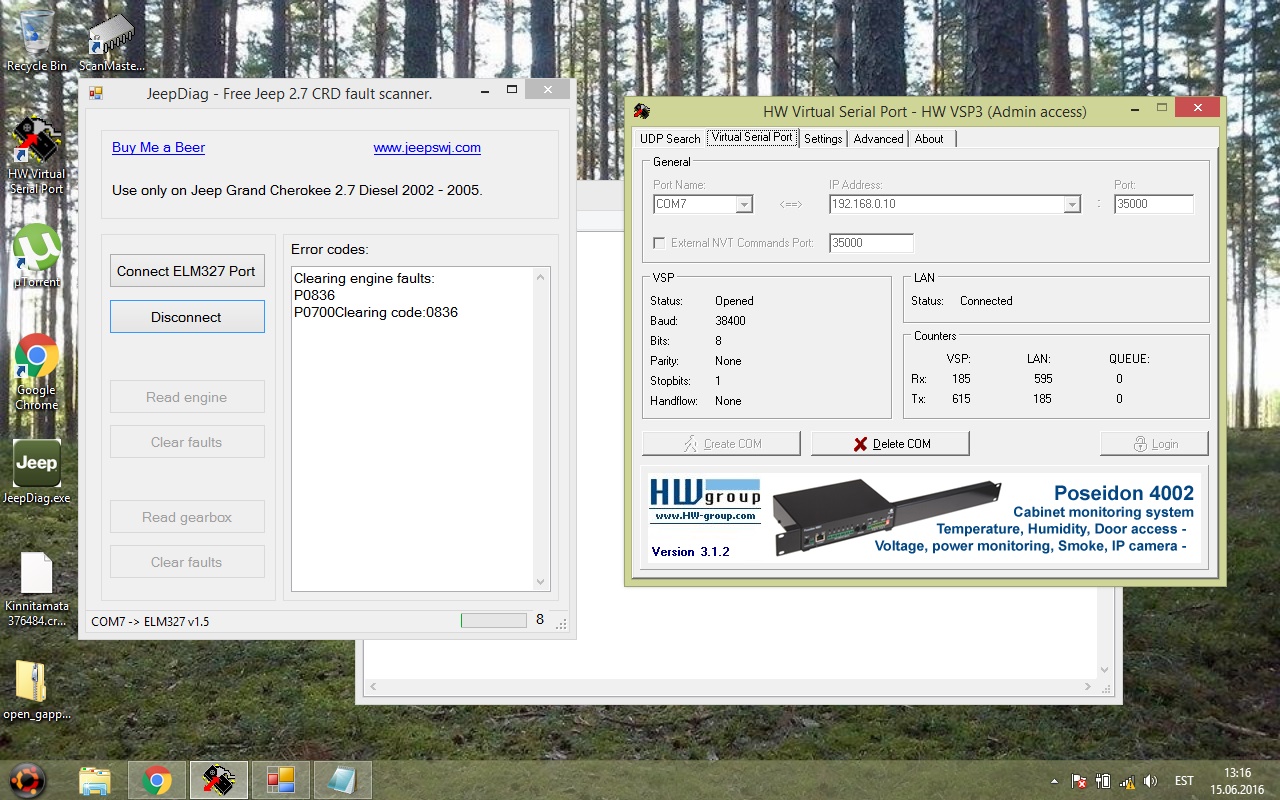Click the Action Center flag tray icon
This screenshot has height=800, width=1280.
pyautogui.click(x=1079, y=781)
